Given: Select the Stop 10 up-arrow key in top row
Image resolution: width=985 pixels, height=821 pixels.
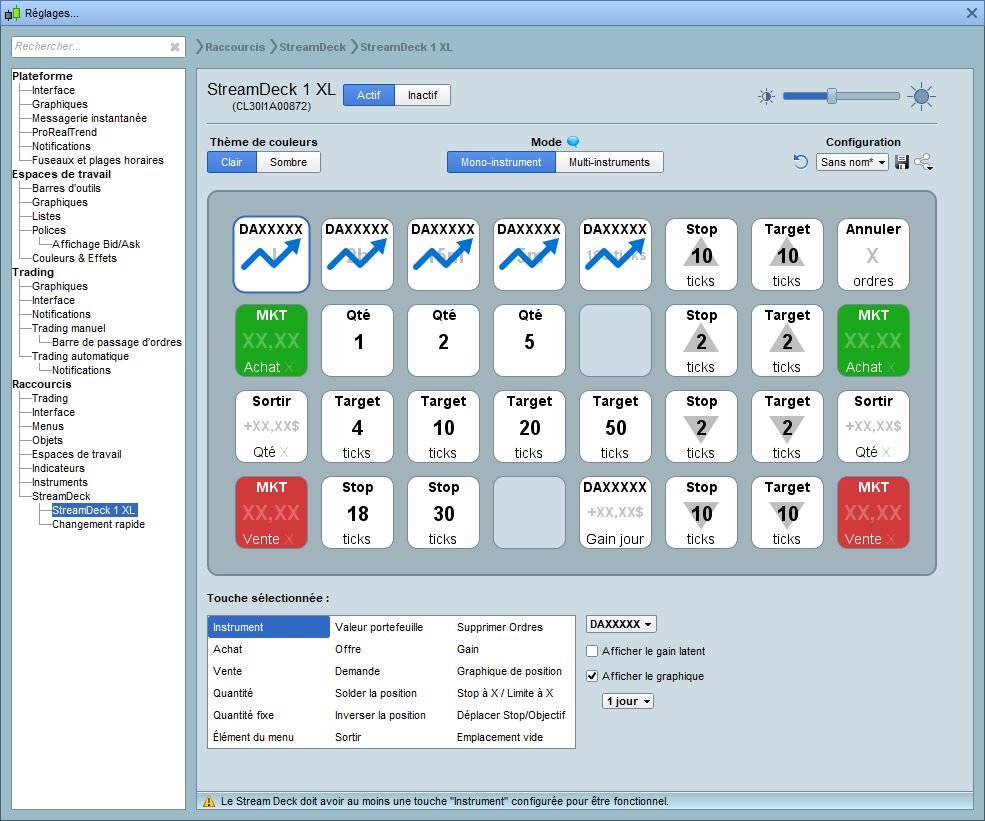Looking at the screenshot, I should (702, 254).
